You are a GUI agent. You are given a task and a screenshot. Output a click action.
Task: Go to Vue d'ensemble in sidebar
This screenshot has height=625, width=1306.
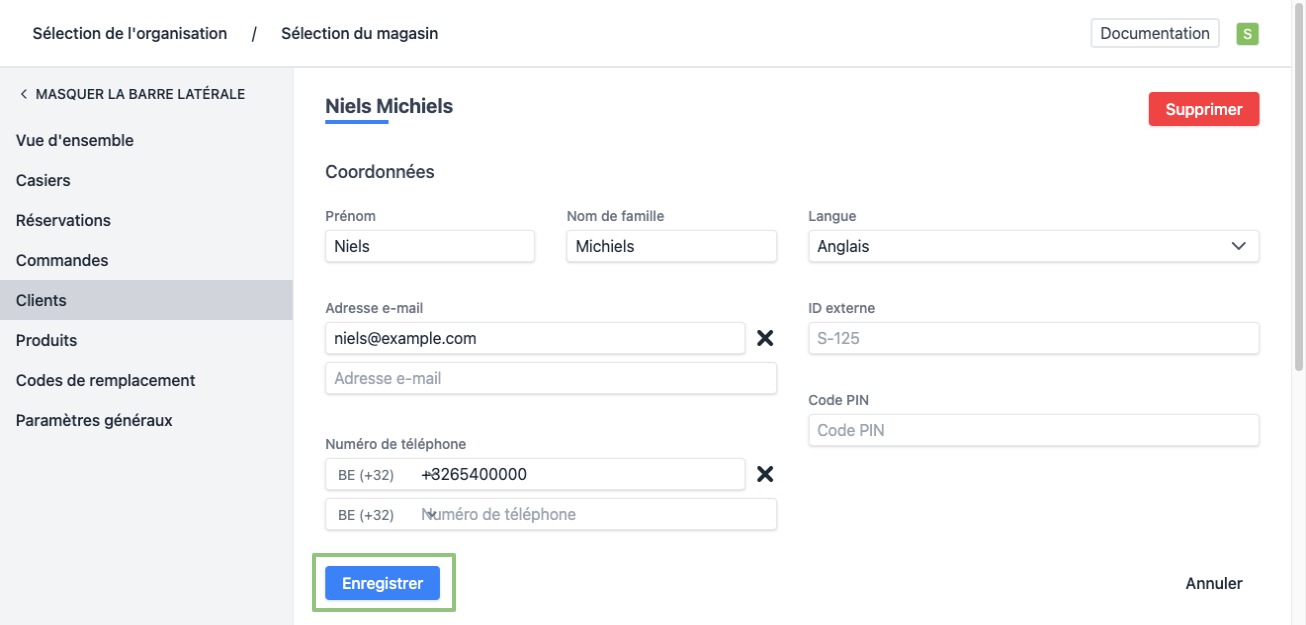click(x=75, y=141)
